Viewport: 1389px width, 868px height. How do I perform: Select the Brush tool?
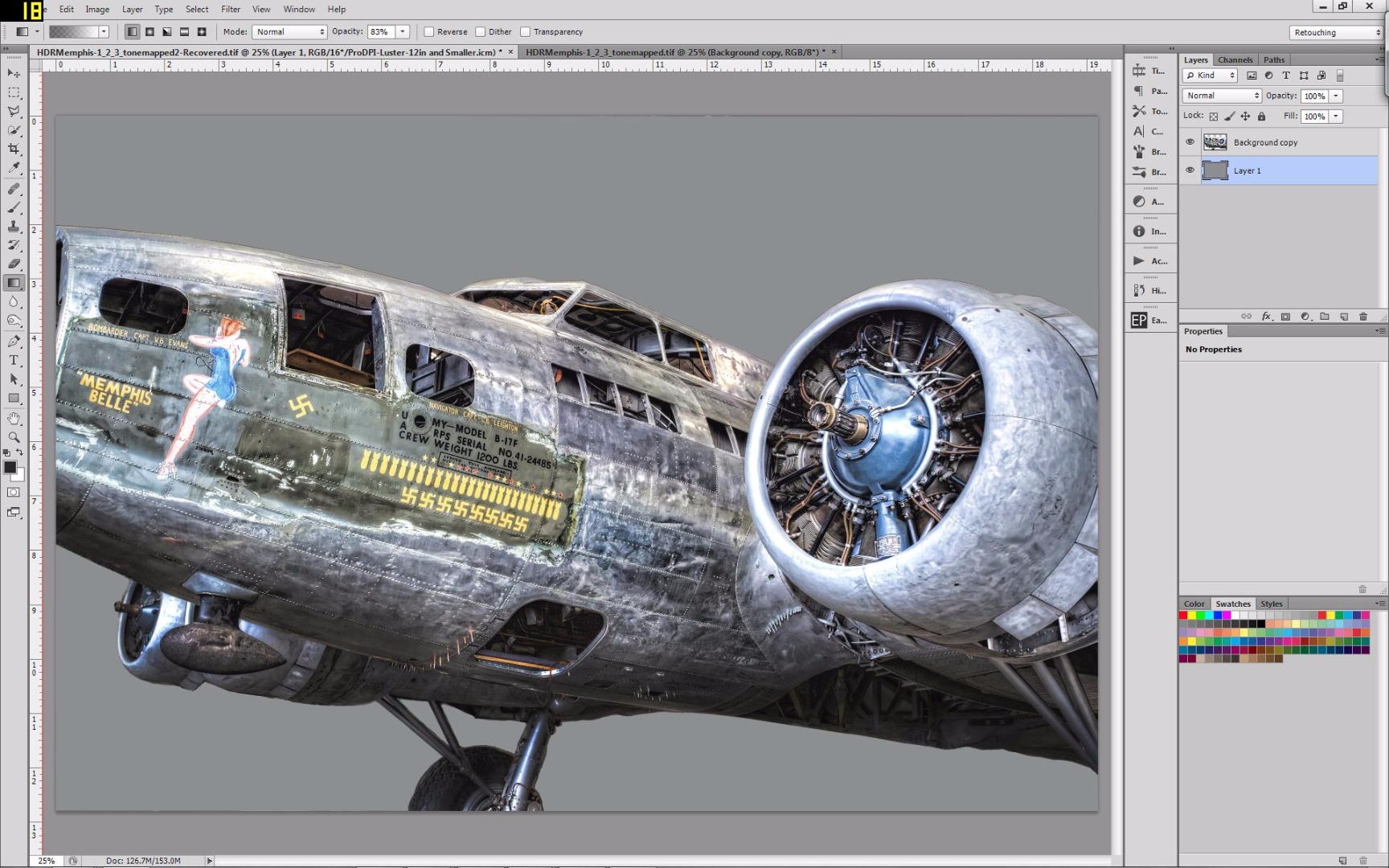click(14, 207)
